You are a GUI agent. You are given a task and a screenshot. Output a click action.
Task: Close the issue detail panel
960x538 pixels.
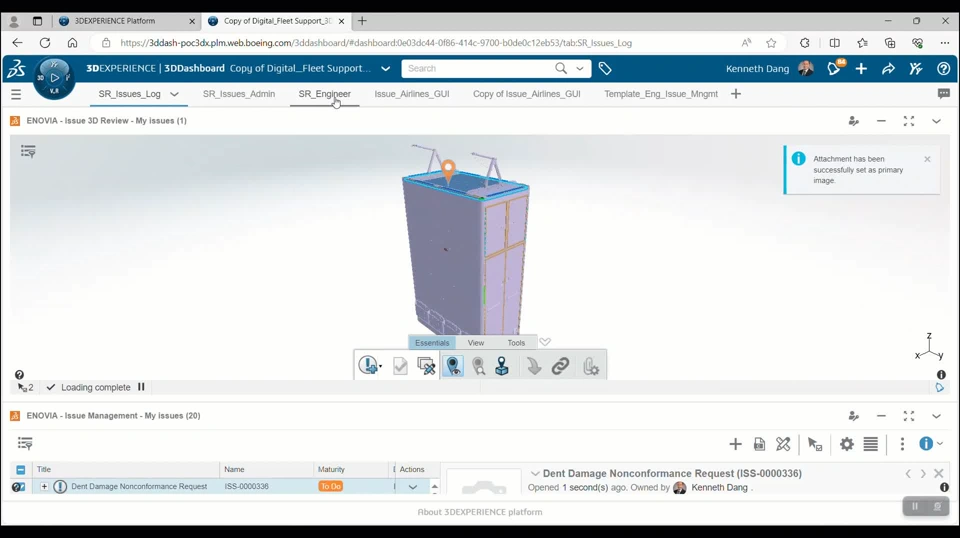pos(939,474)
